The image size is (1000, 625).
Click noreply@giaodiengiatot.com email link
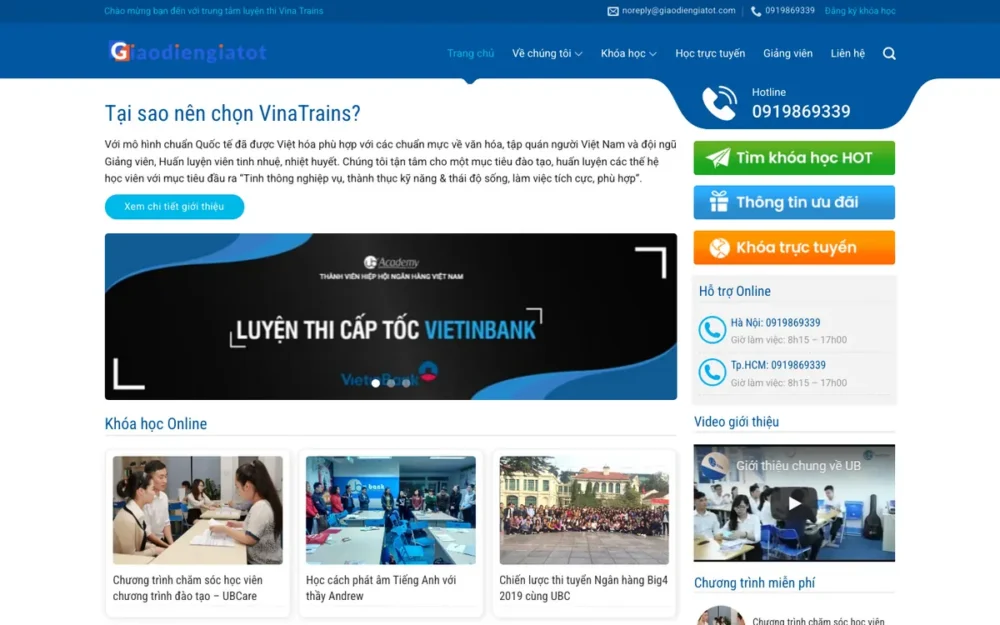pos(679,11)
